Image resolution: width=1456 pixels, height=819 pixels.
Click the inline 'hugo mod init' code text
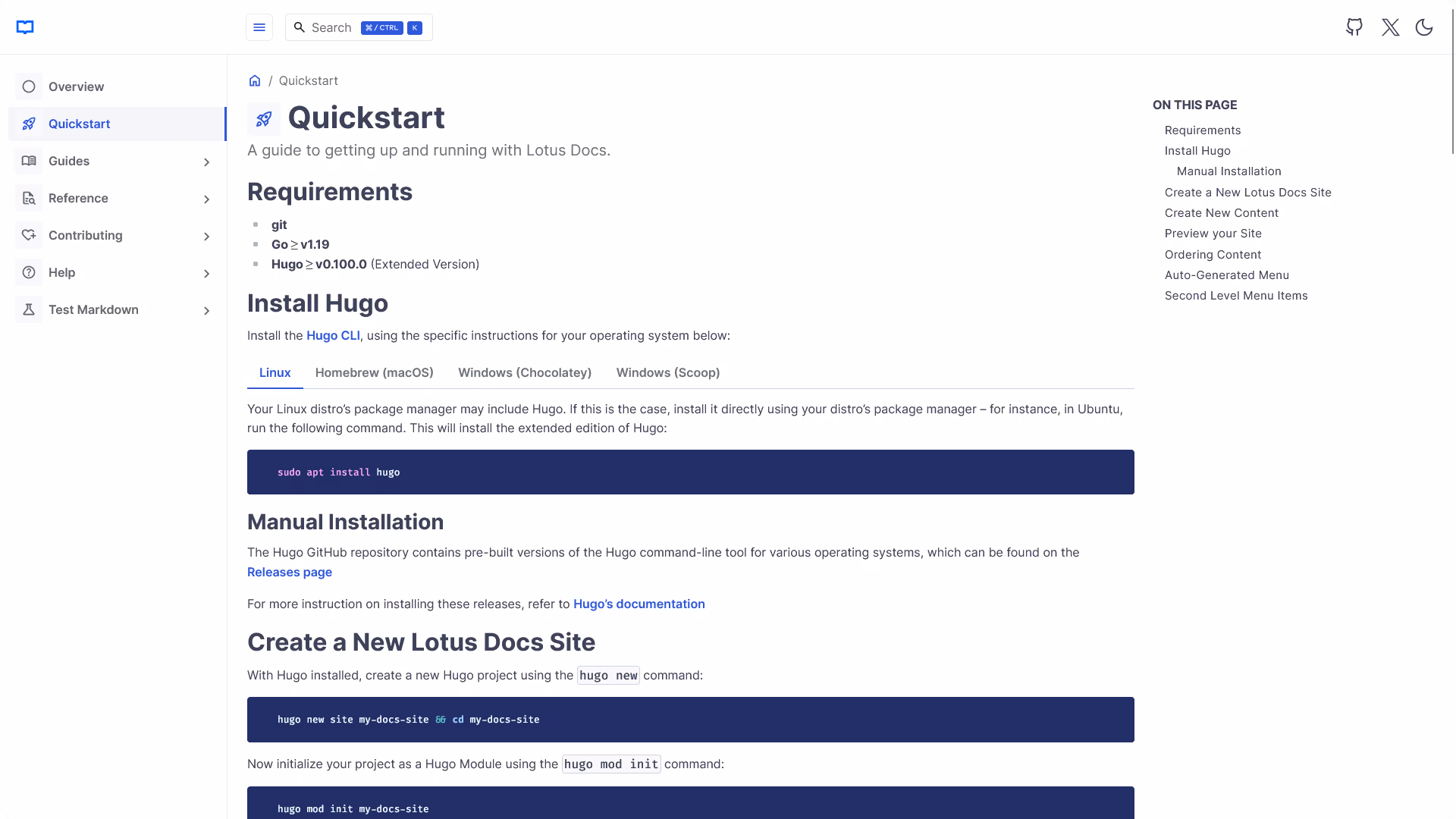point(611,764)
